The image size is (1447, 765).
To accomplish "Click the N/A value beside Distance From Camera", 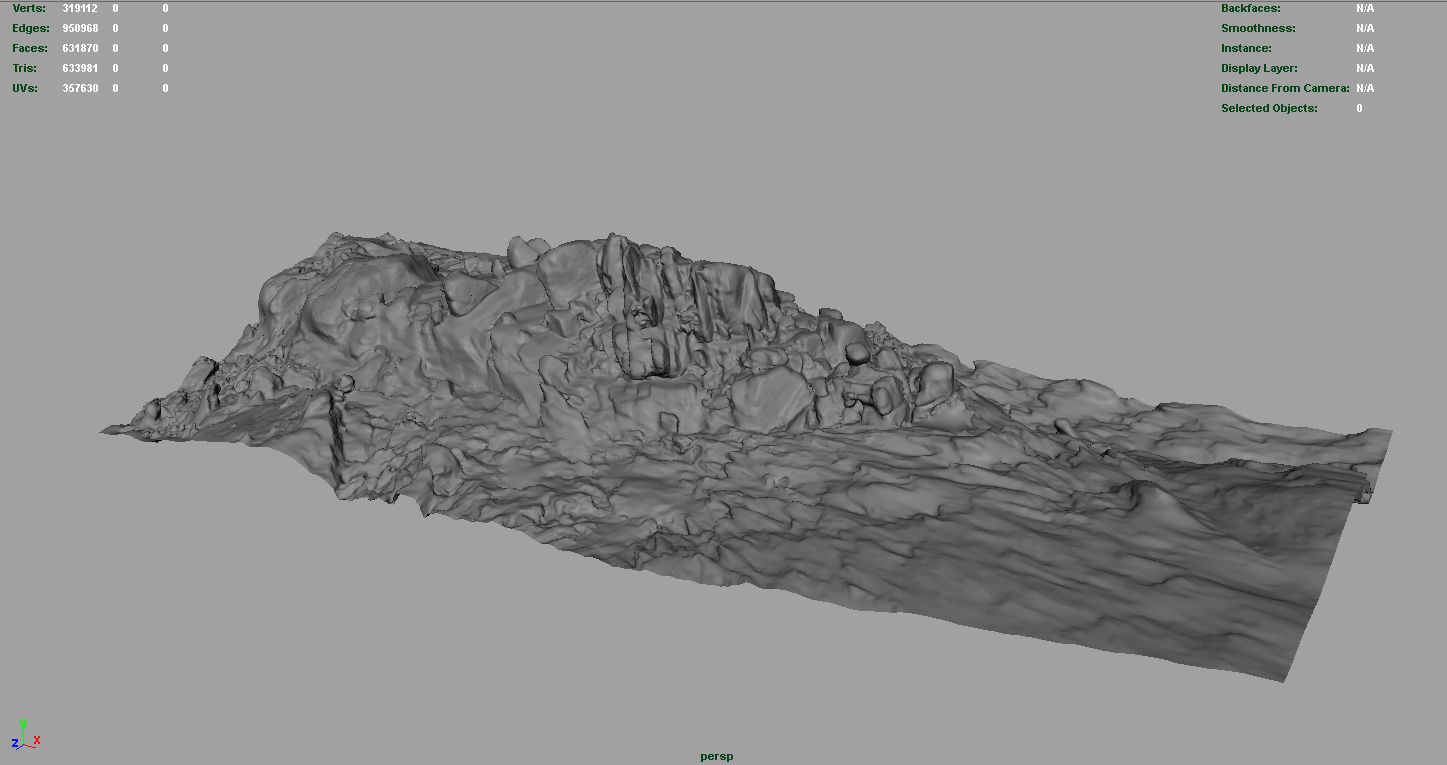I will tap(1365, 88).
